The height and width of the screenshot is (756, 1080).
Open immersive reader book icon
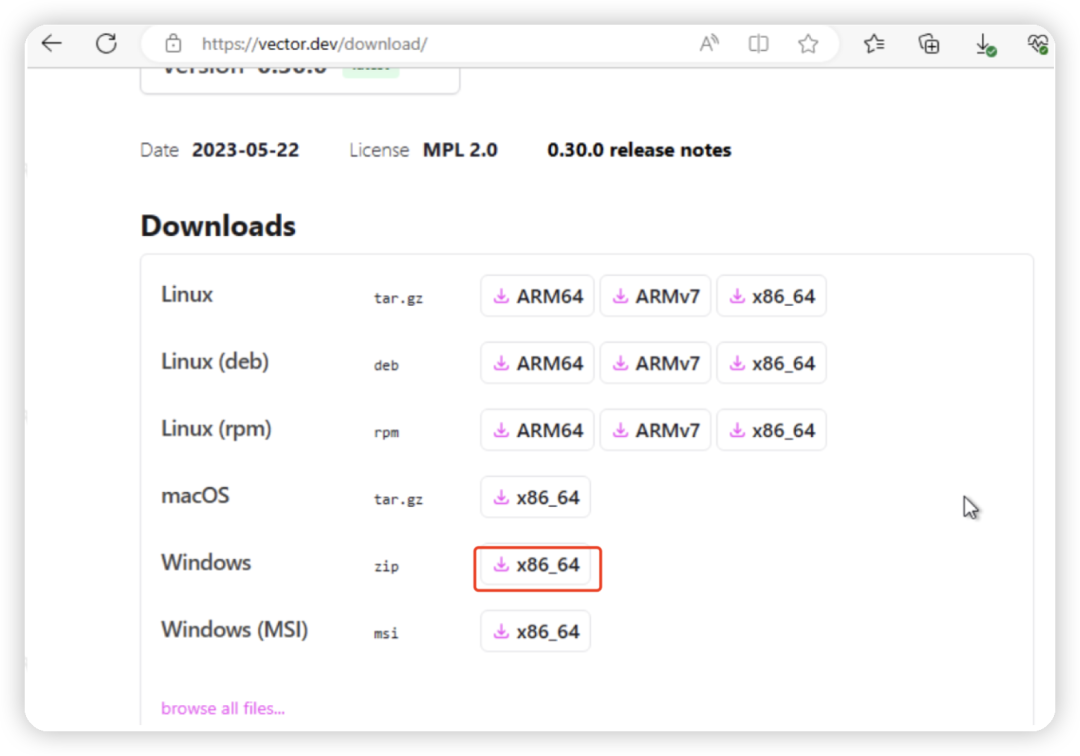[758, 44]
